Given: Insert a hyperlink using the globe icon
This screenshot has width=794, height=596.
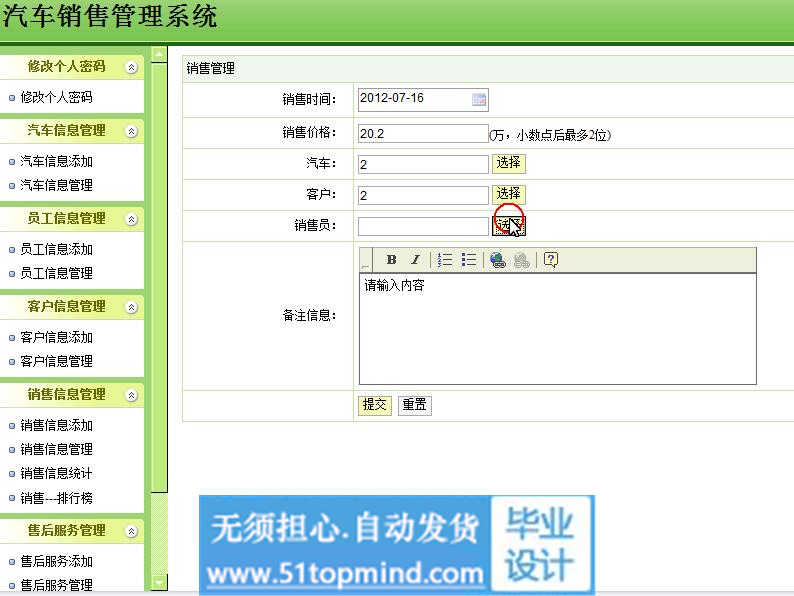Looking at the screenshot, I should pyautogui.click(x=497, y=260).
